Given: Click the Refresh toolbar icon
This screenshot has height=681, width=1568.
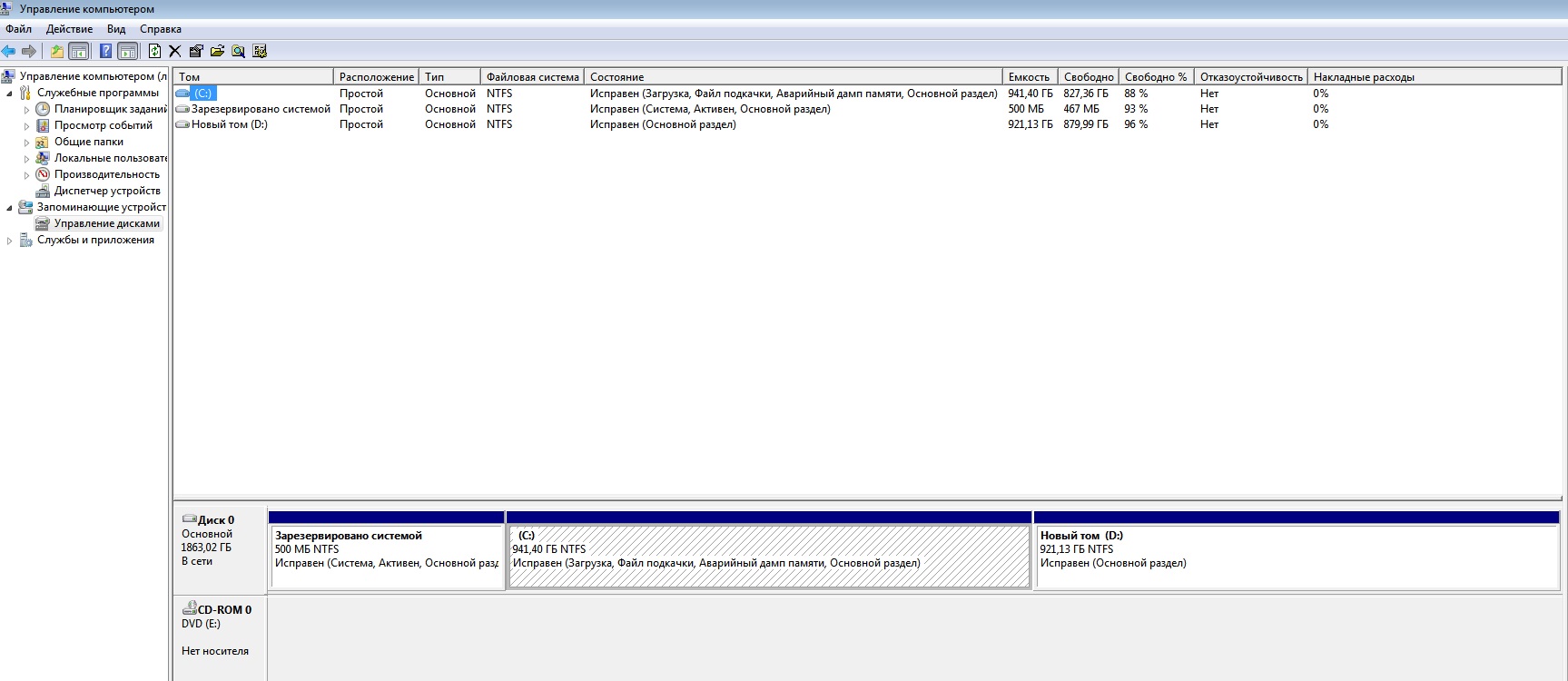Looking at the screenshot, I should 154,52.
